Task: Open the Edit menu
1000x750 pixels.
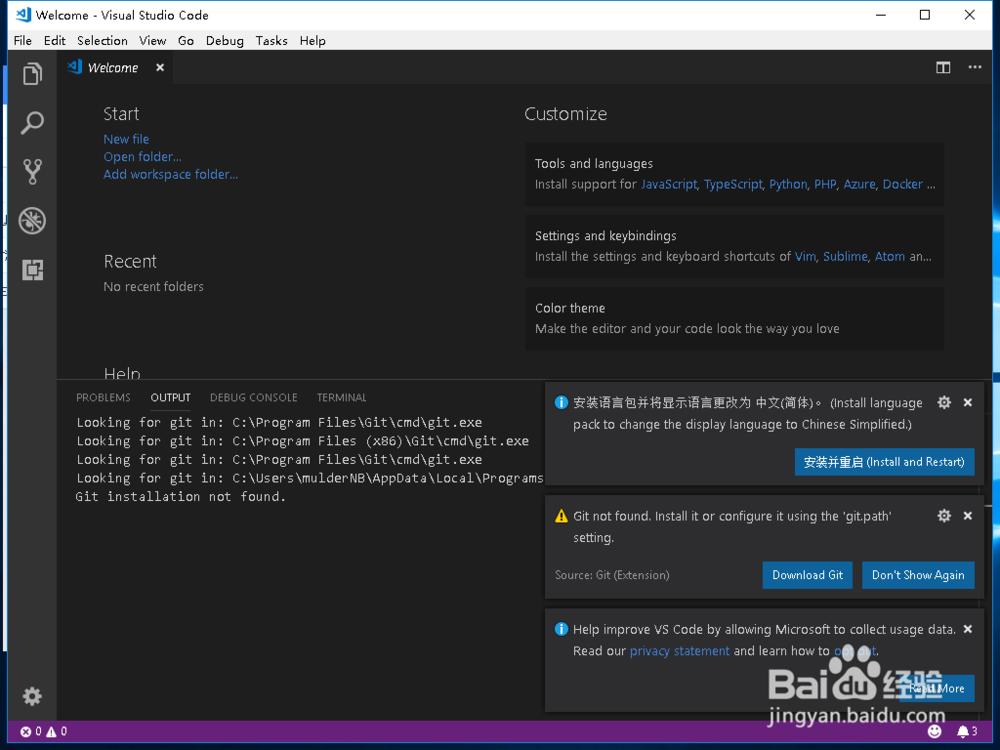Action: pyautogui.click(x=54, y=40)
